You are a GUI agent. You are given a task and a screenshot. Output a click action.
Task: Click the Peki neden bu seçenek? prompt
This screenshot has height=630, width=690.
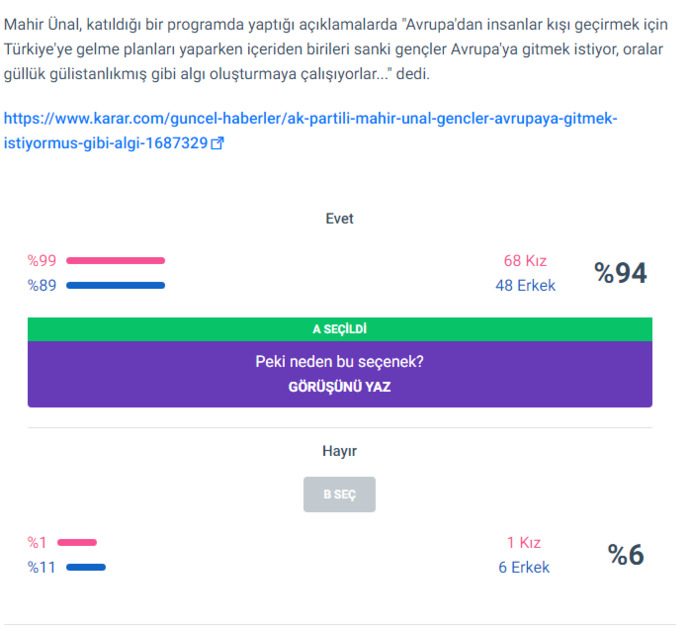coord(339,362)
